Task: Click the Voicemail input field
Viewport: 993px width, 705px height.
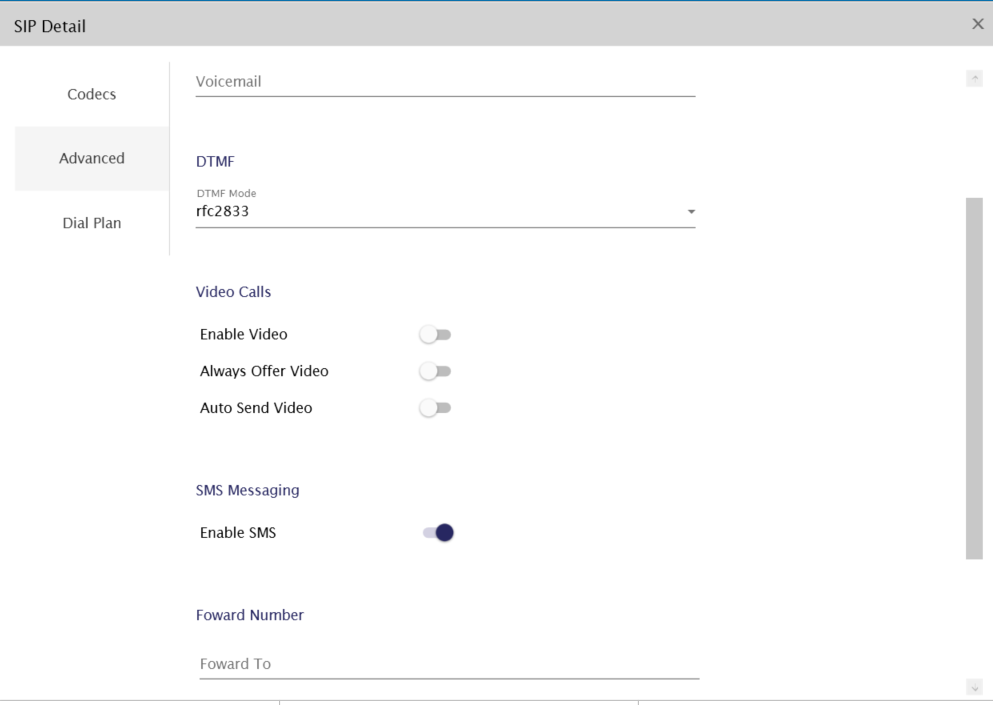Action: click(445, 82)
